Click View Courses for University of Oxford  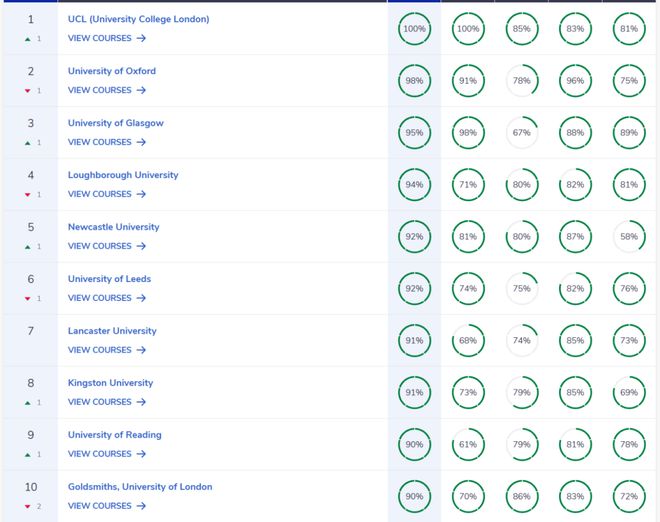(x=107, y=90)
